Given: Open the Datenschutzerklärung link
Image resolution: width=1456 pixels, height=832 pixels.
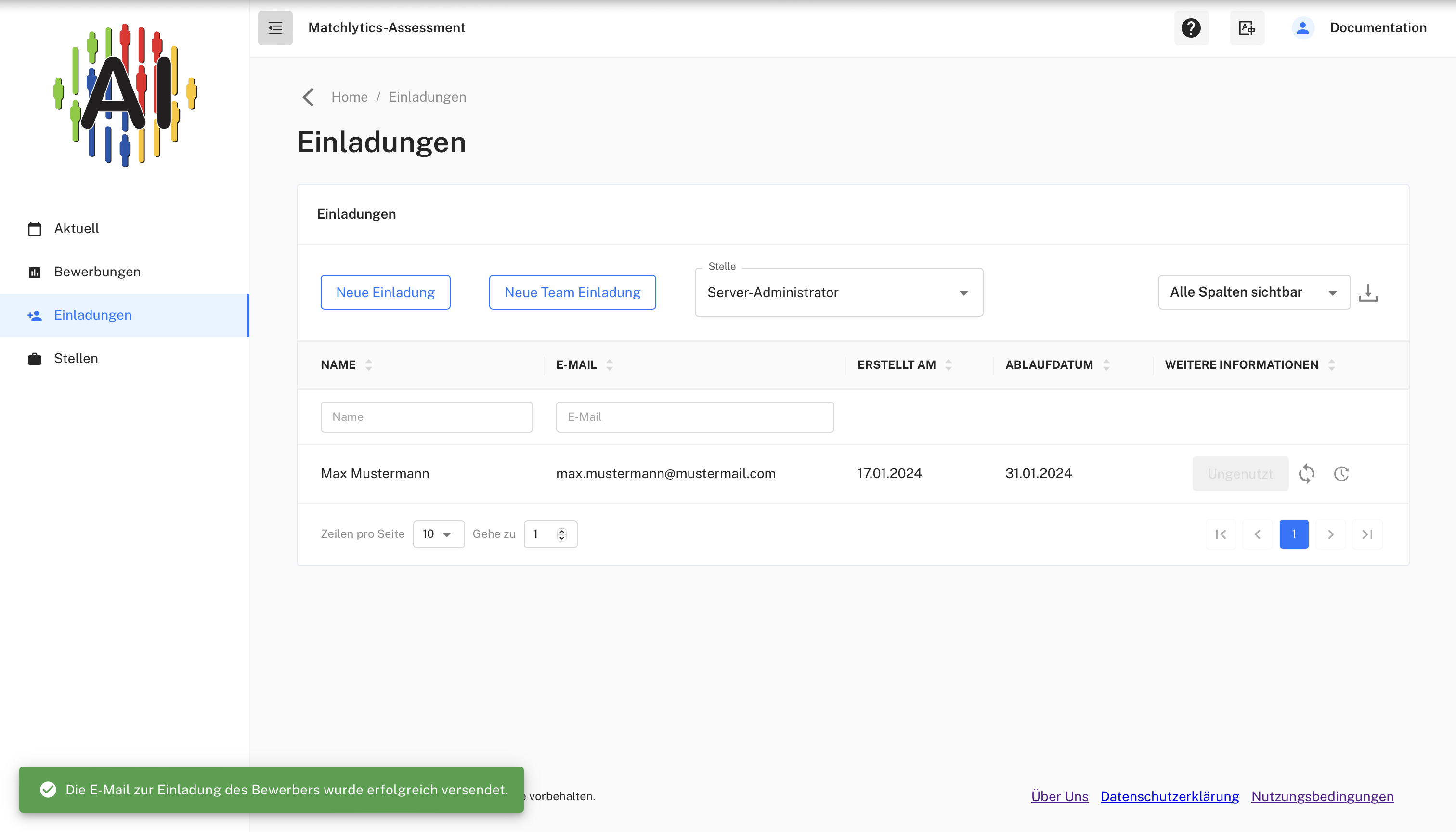Looking at the screenshot, I should click(x=1170, y=796).
